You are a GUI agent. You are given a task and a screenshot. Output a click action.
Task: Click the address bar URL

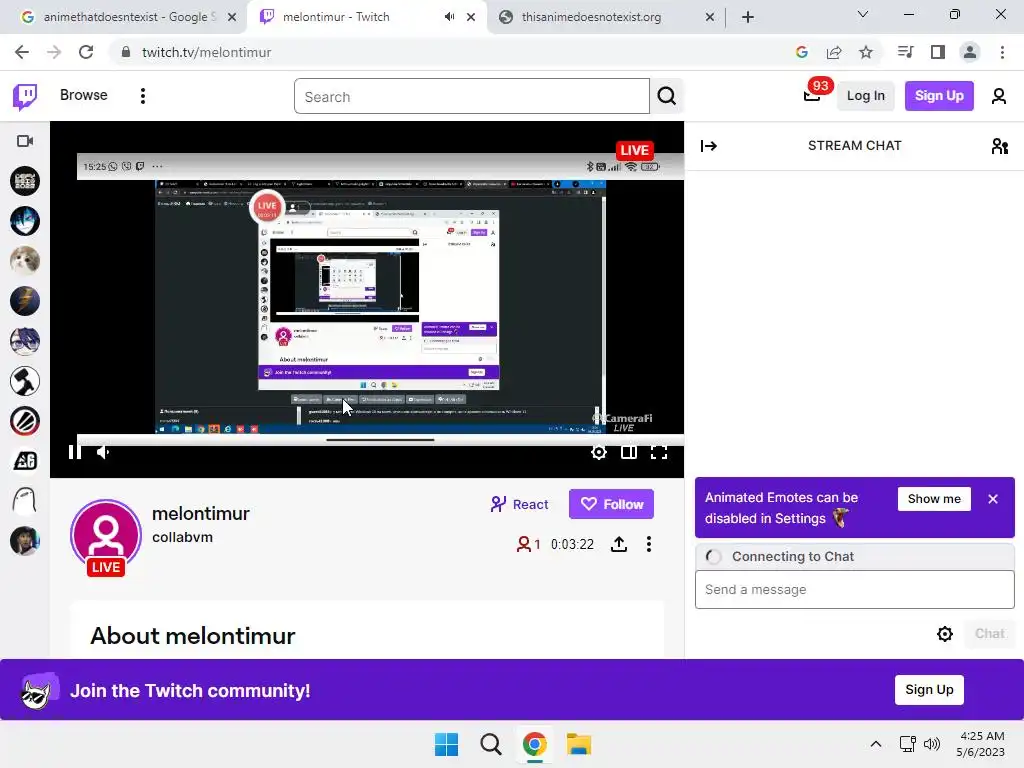206,52
